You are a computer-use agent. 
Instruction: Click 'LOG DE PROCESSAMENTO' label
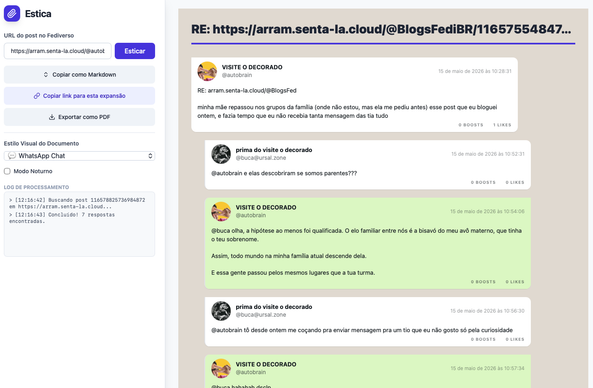click(x=36, y=187)
